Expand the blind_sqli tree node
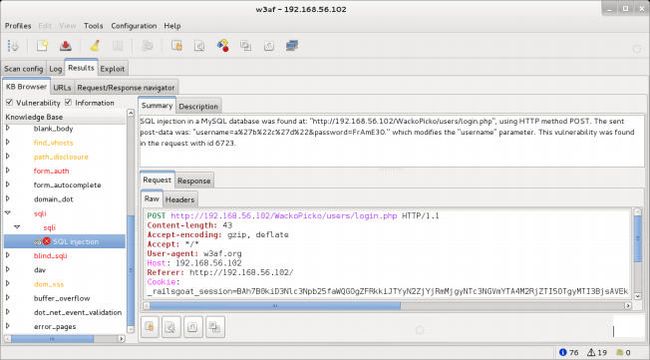 point(7,255)
